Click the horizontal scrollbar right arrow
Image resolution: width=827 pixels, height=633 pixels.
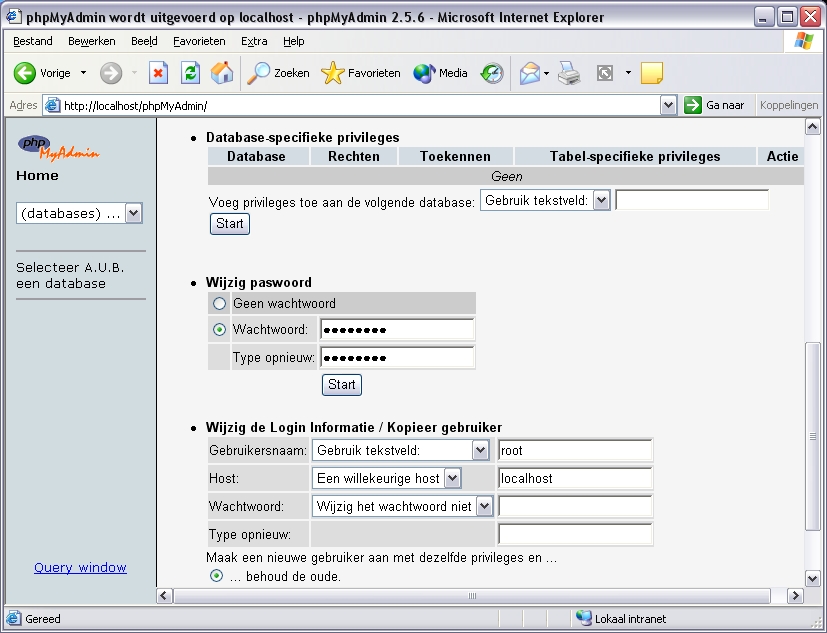pyautogui.click(x=795, y=596)
